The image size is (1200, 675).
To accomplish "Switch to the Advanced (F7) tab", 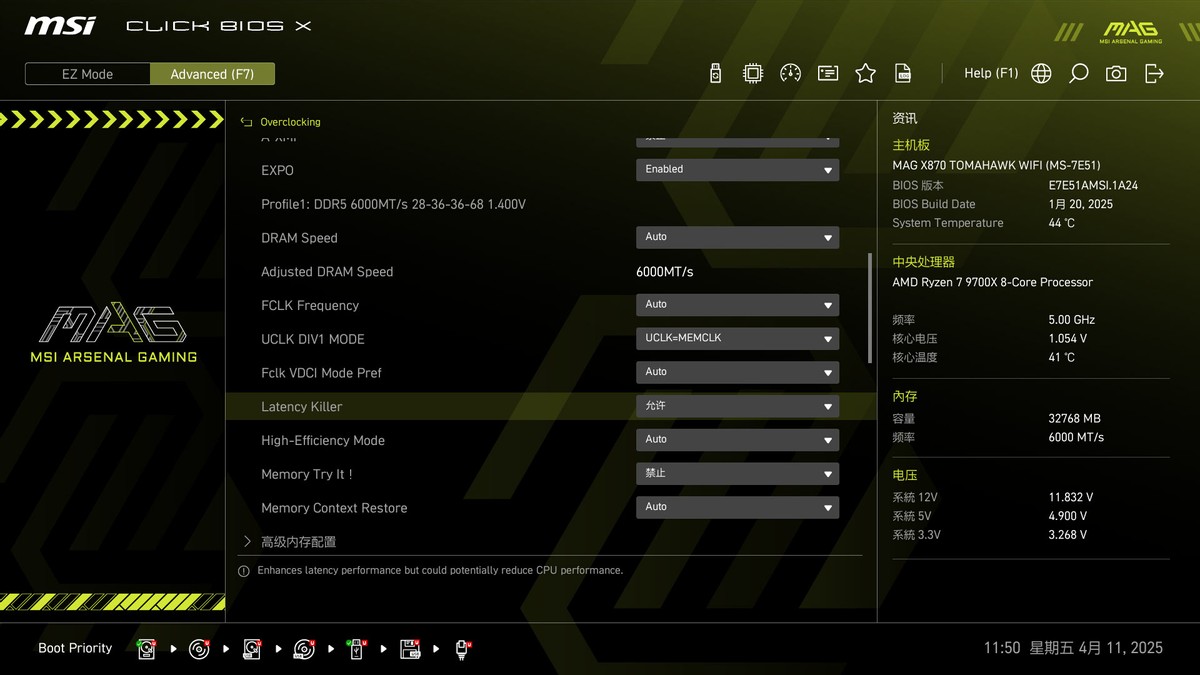I will tap(212, 74).
